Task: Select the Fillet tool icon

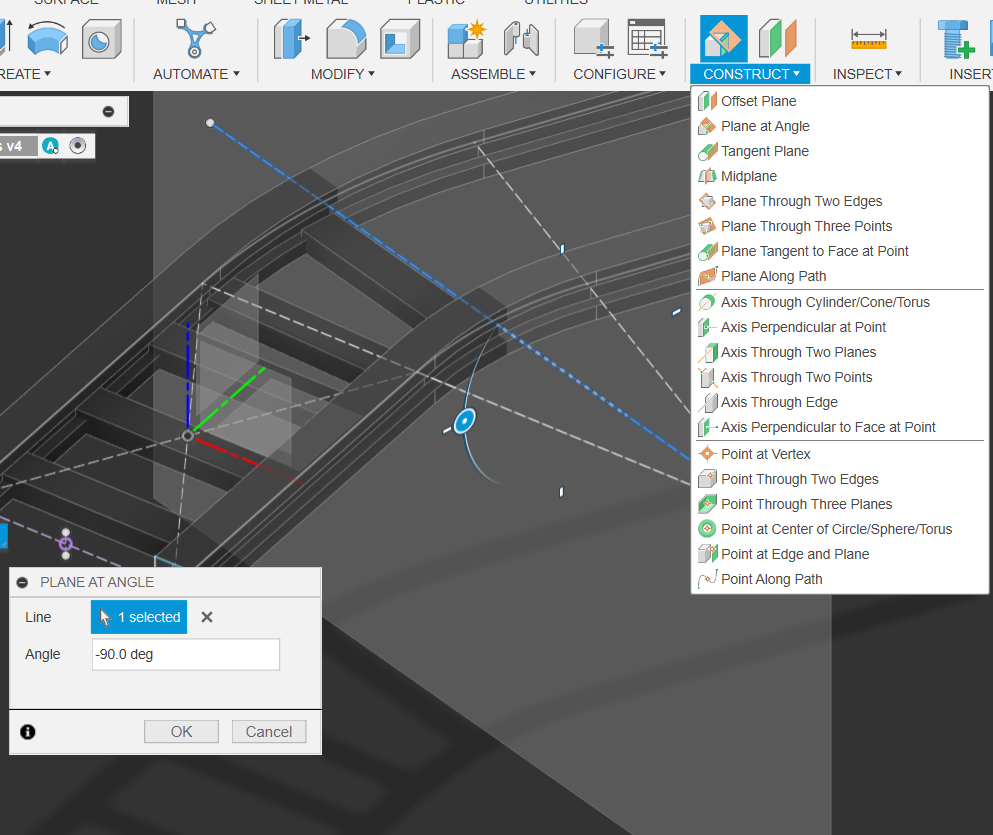Action: point(346,39)
